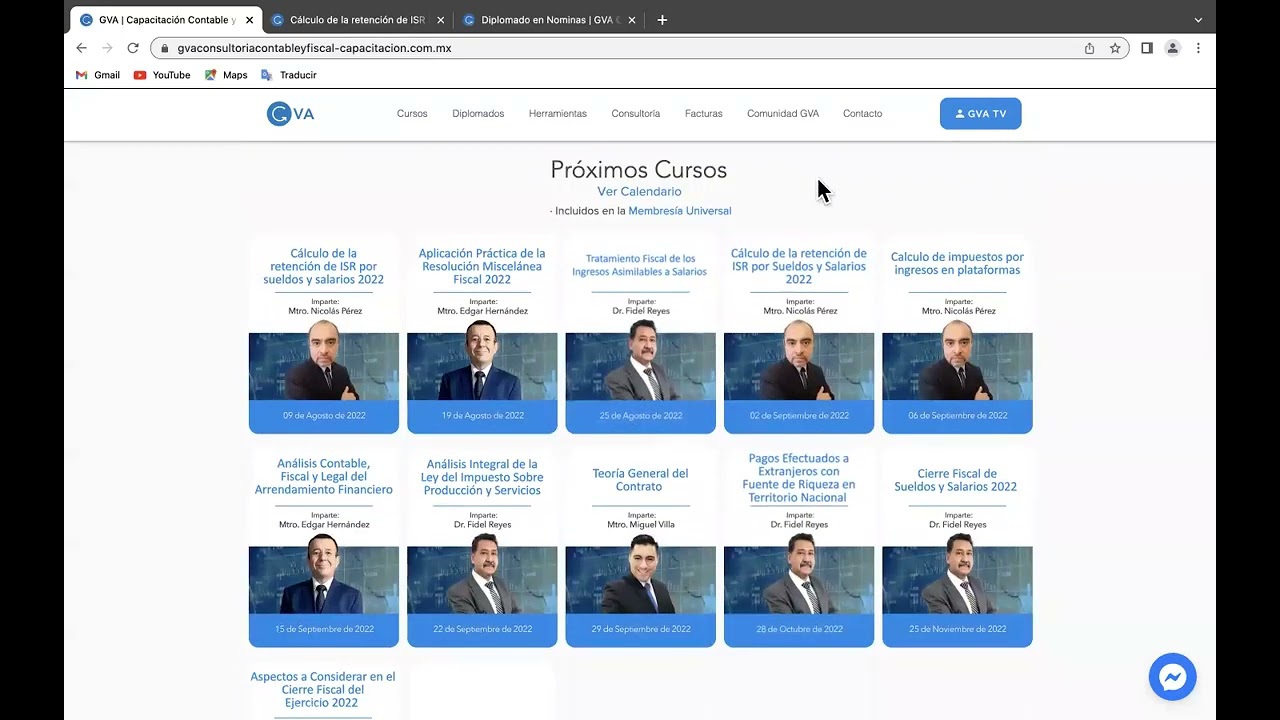
Task: Expand the tab search chevron
Action: [x=1198, y=20]
